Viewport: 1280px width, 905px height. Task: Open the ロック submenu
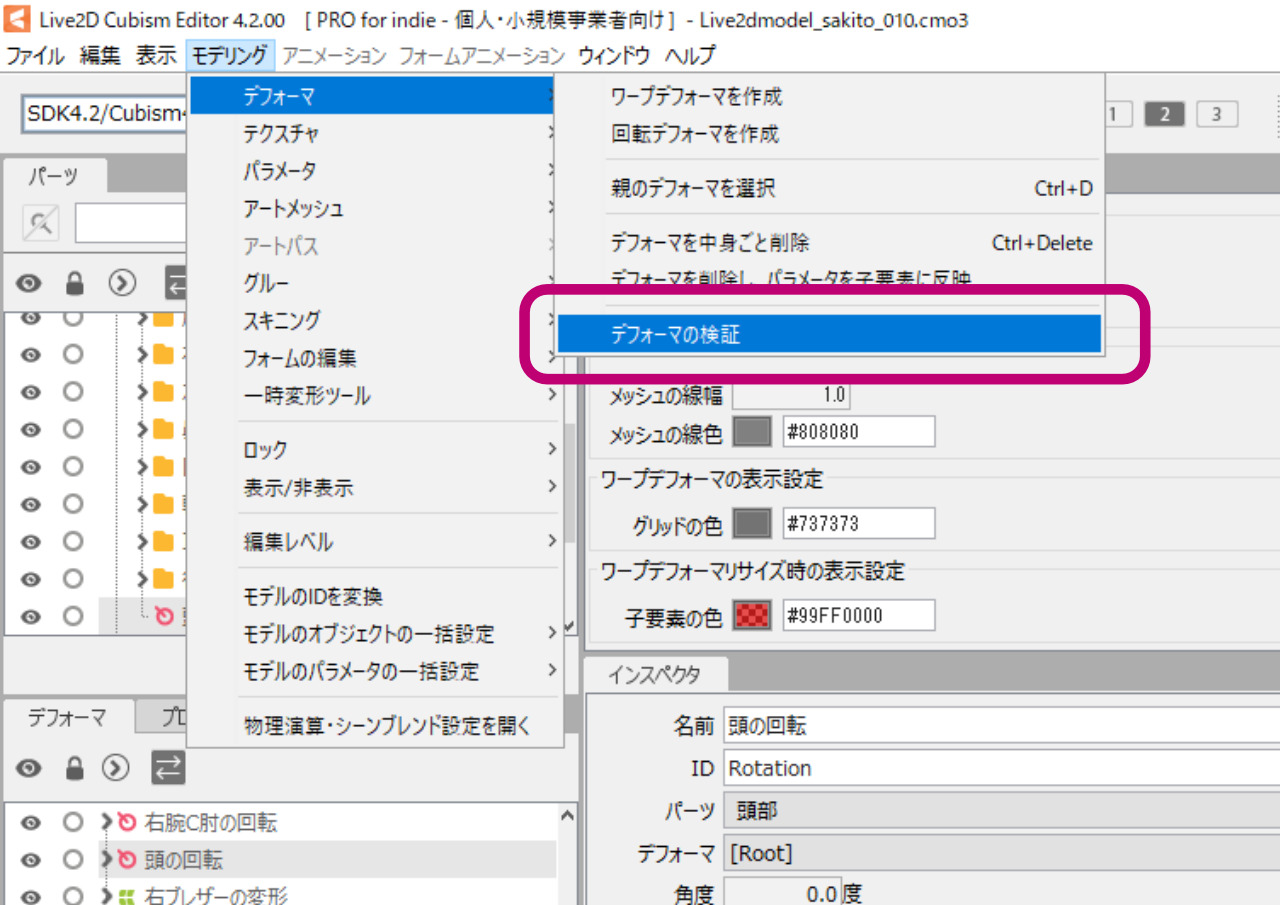375,450
